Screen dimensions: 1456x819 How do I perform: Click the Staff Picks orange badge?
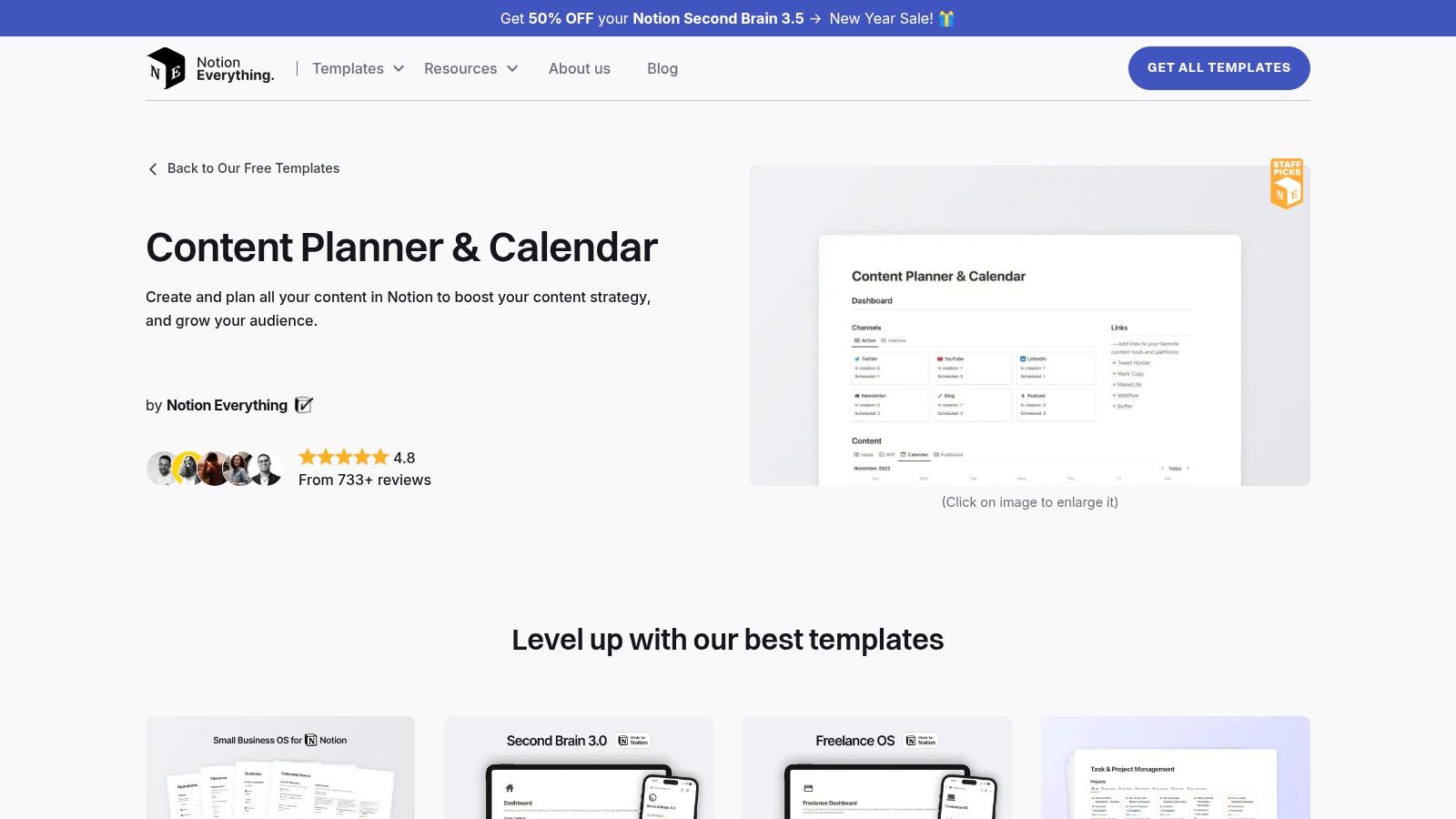pyautogui.click(x=1287, y=184)
